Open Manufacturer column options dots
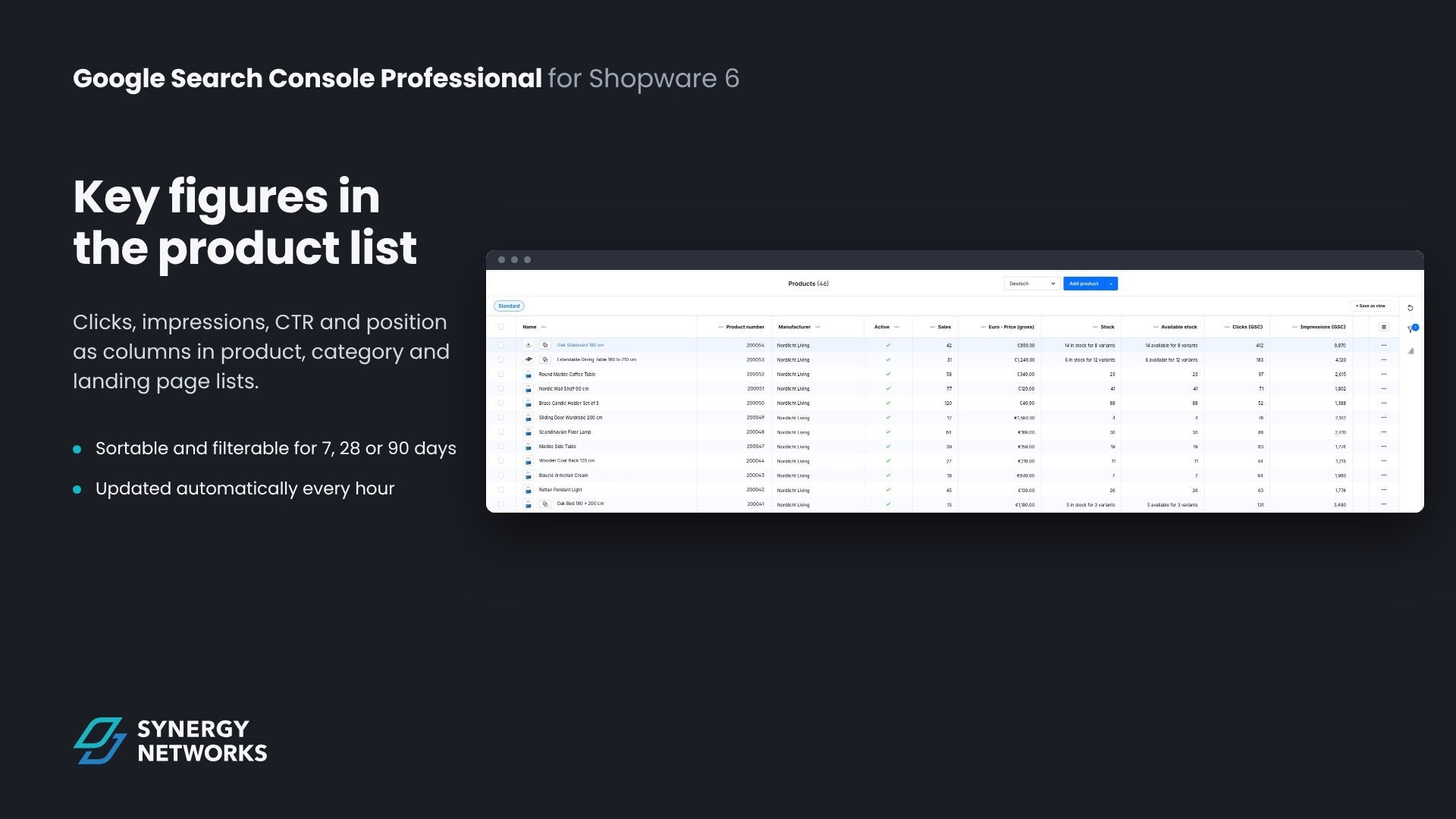 [817, 327]
